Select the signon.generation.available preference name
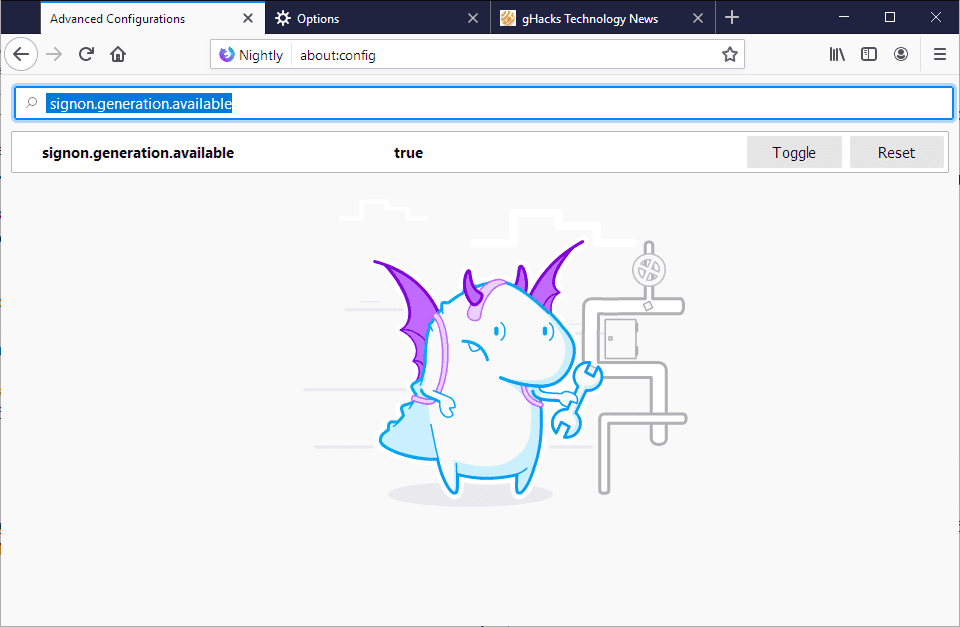 coord(138,153)
